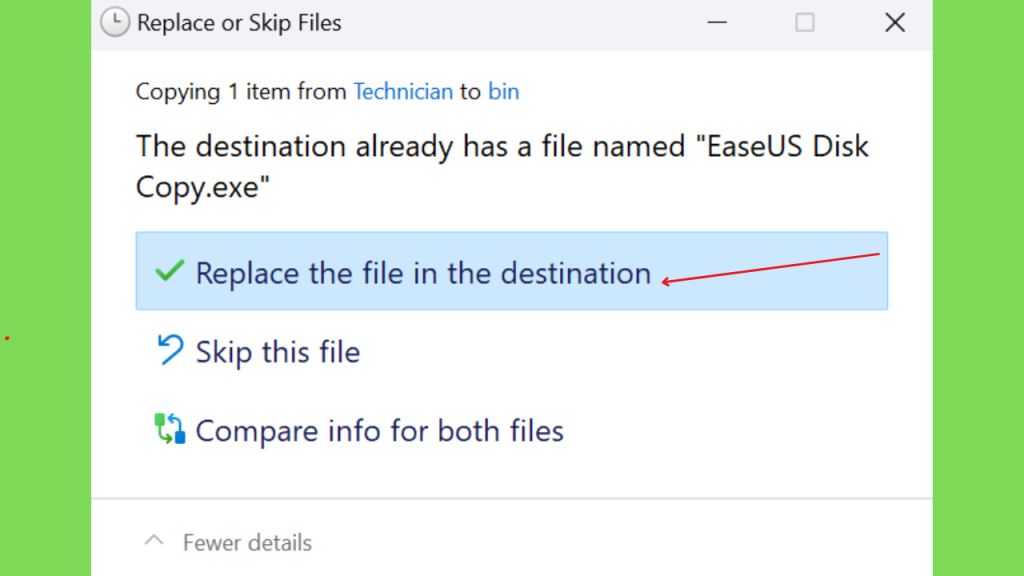Click the greyed-out maximize box
Viewport: 1024px width, 576px height.
pos(805,23)
